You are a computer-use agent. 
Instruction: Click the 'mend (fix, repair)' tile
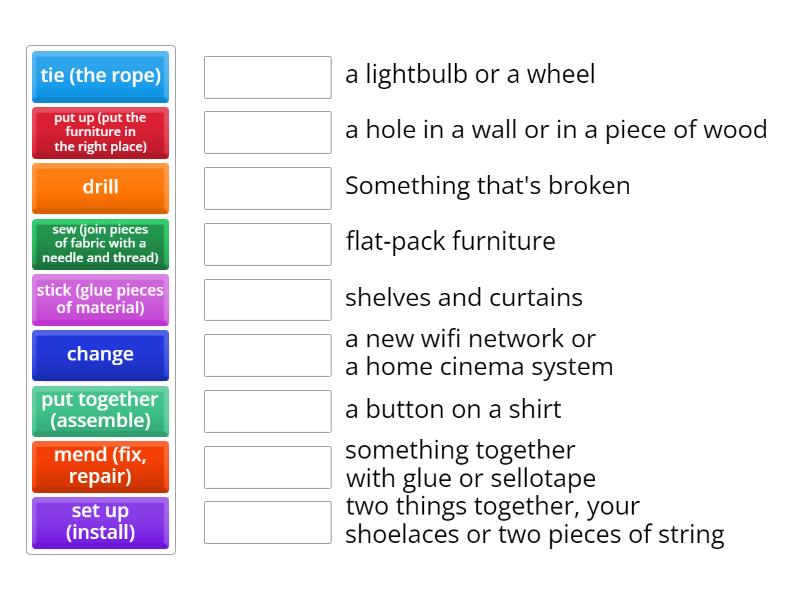(100, 466)
